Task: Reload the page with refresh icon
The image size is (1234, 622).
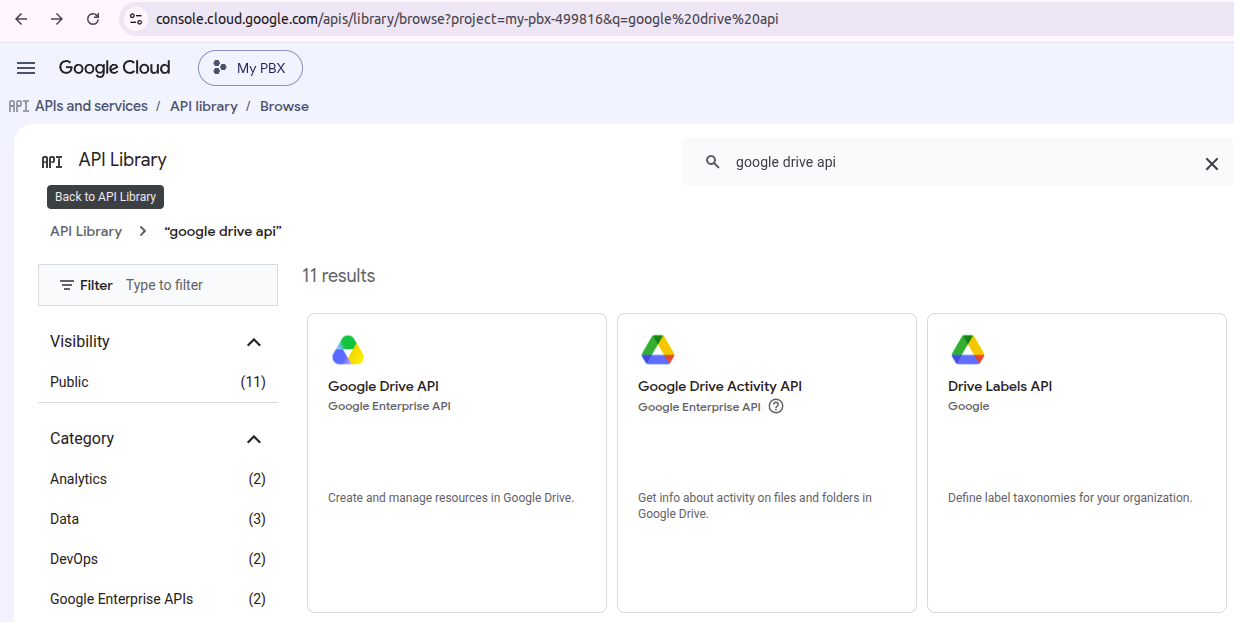Action: click(93, 19)
